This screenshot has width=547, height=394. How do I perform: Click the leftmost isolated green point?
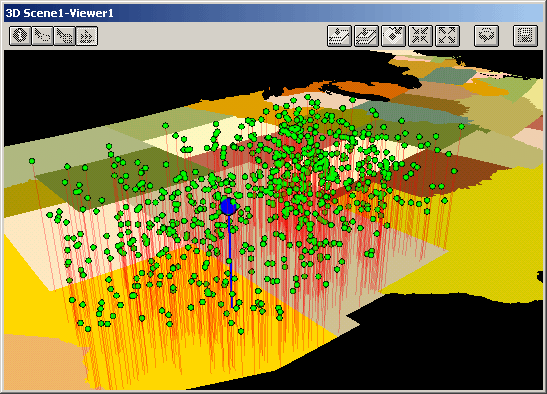[x=32, y=161]
